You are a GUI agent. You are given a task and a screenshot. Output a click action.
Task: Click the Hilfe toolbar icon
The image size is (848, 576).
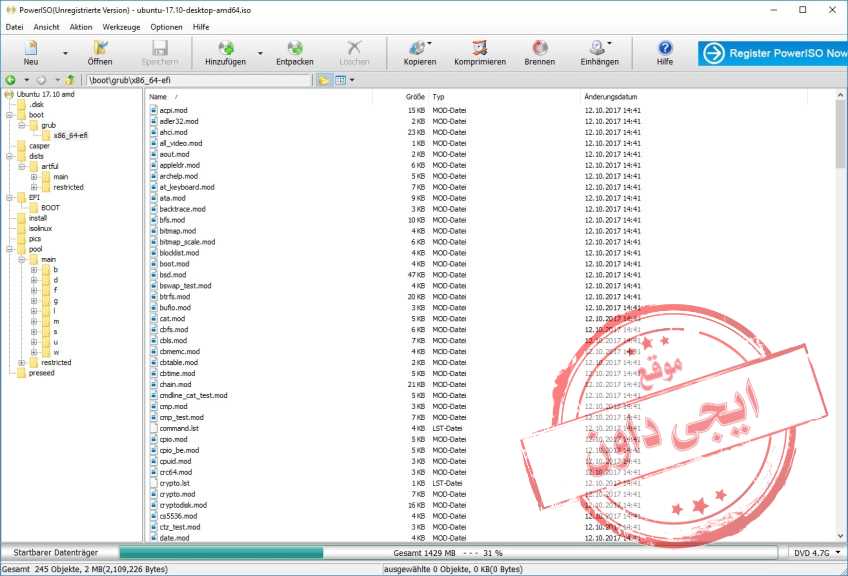665,52
